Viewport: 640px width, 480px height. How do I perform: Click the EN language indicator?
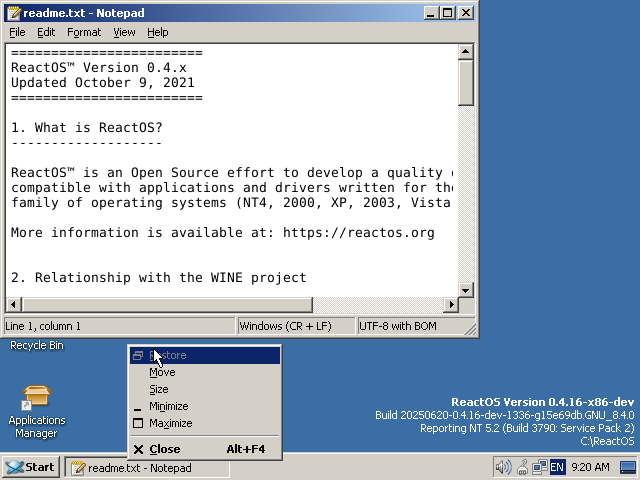[x=557, y=467]
